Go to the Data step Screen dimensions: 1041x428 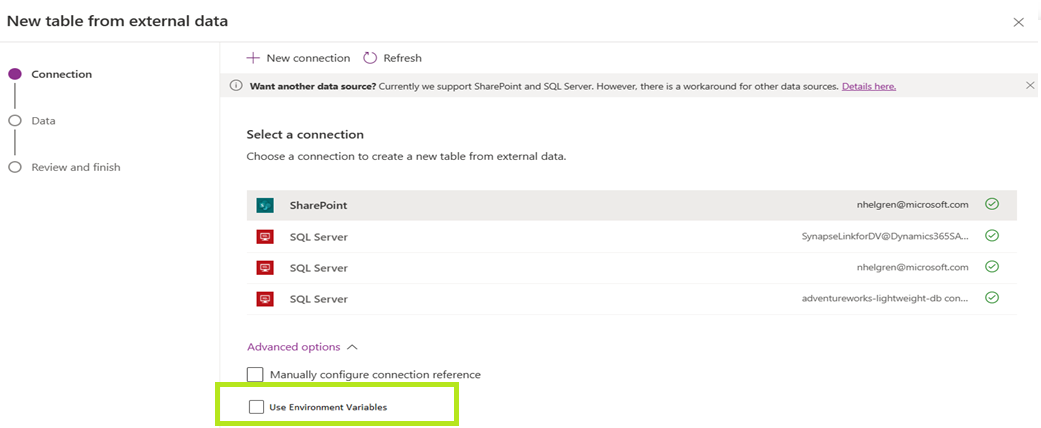pyautogui.click(x=43, y=121)
